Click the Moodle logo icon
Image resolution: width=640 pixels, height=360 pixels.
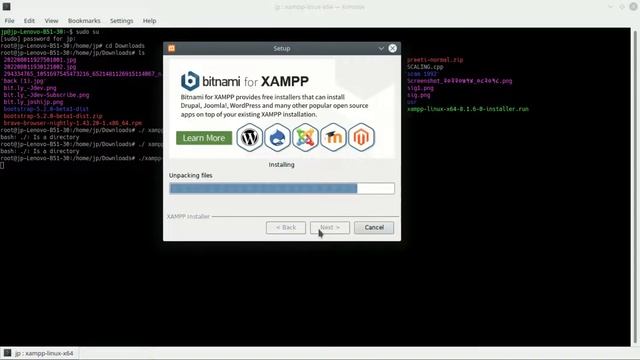pos(333,138)
